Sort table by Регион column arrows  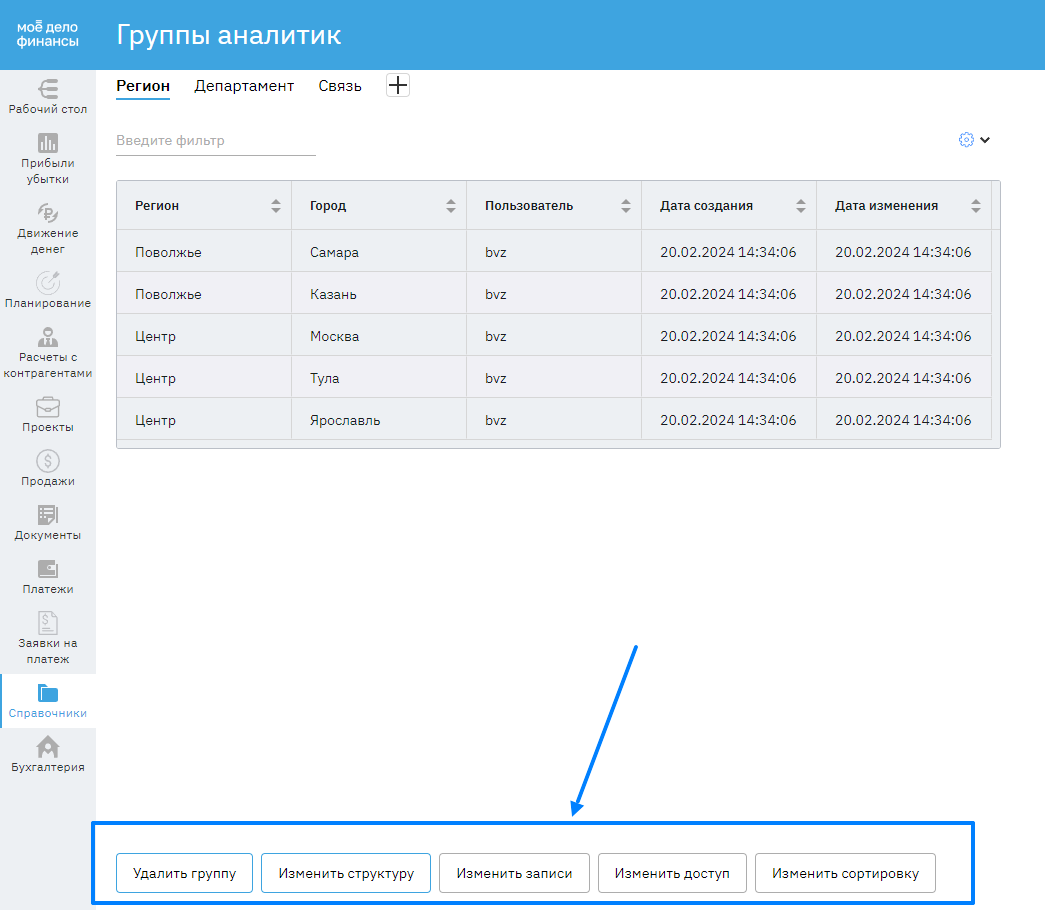276,206
